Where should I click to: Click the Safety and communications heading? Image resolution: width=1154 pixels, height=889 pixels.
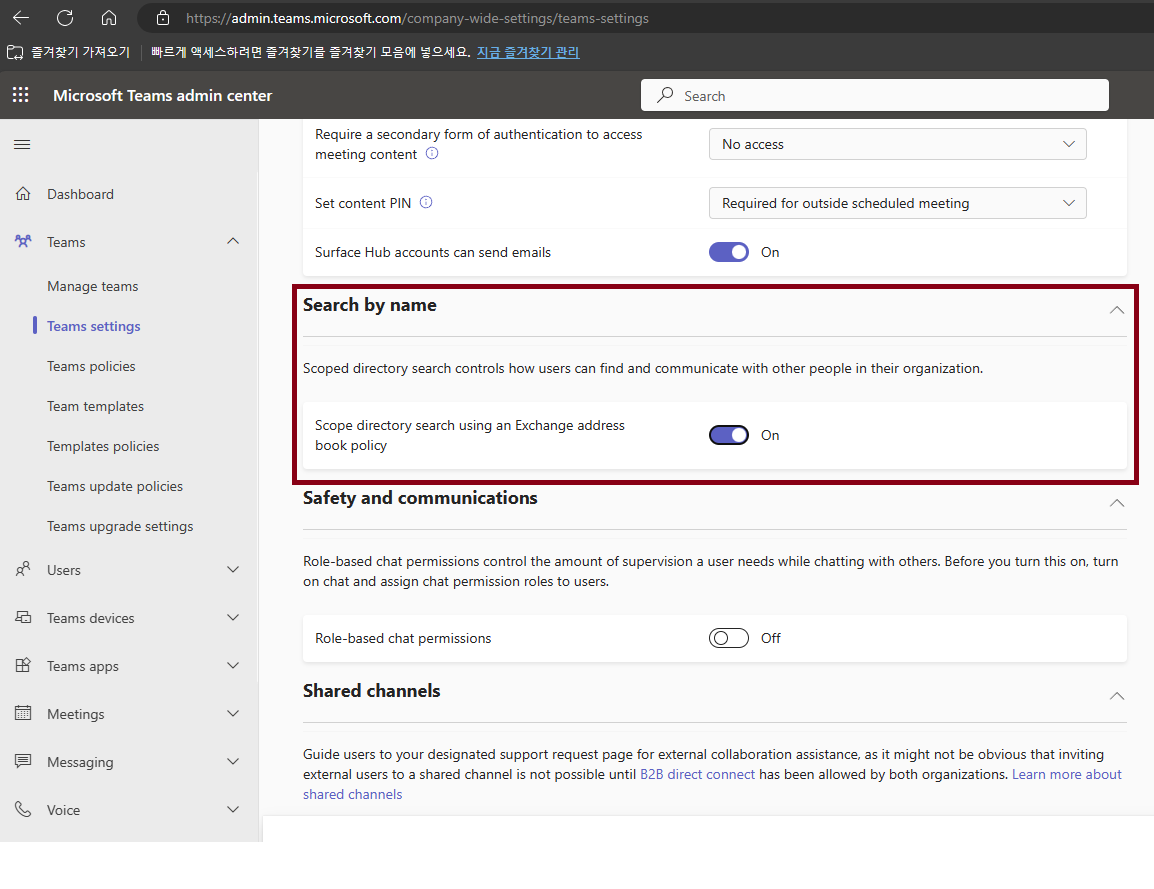point(420,497)
